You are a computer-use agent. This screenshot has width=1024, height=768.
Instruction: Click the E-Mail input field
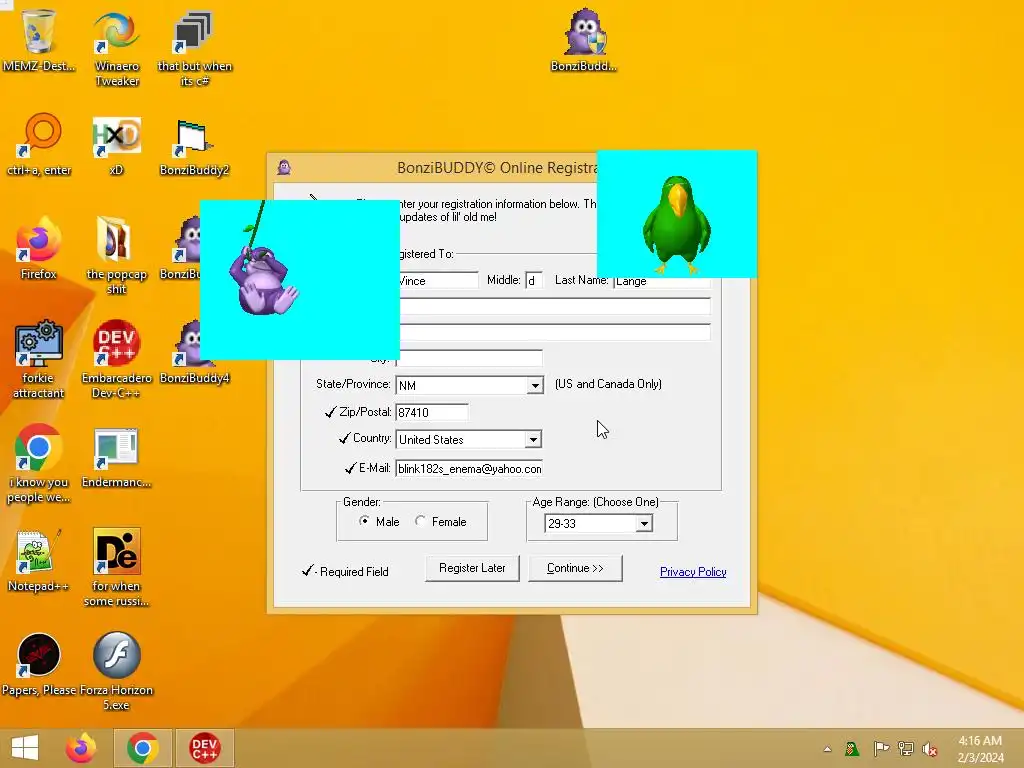469,469
